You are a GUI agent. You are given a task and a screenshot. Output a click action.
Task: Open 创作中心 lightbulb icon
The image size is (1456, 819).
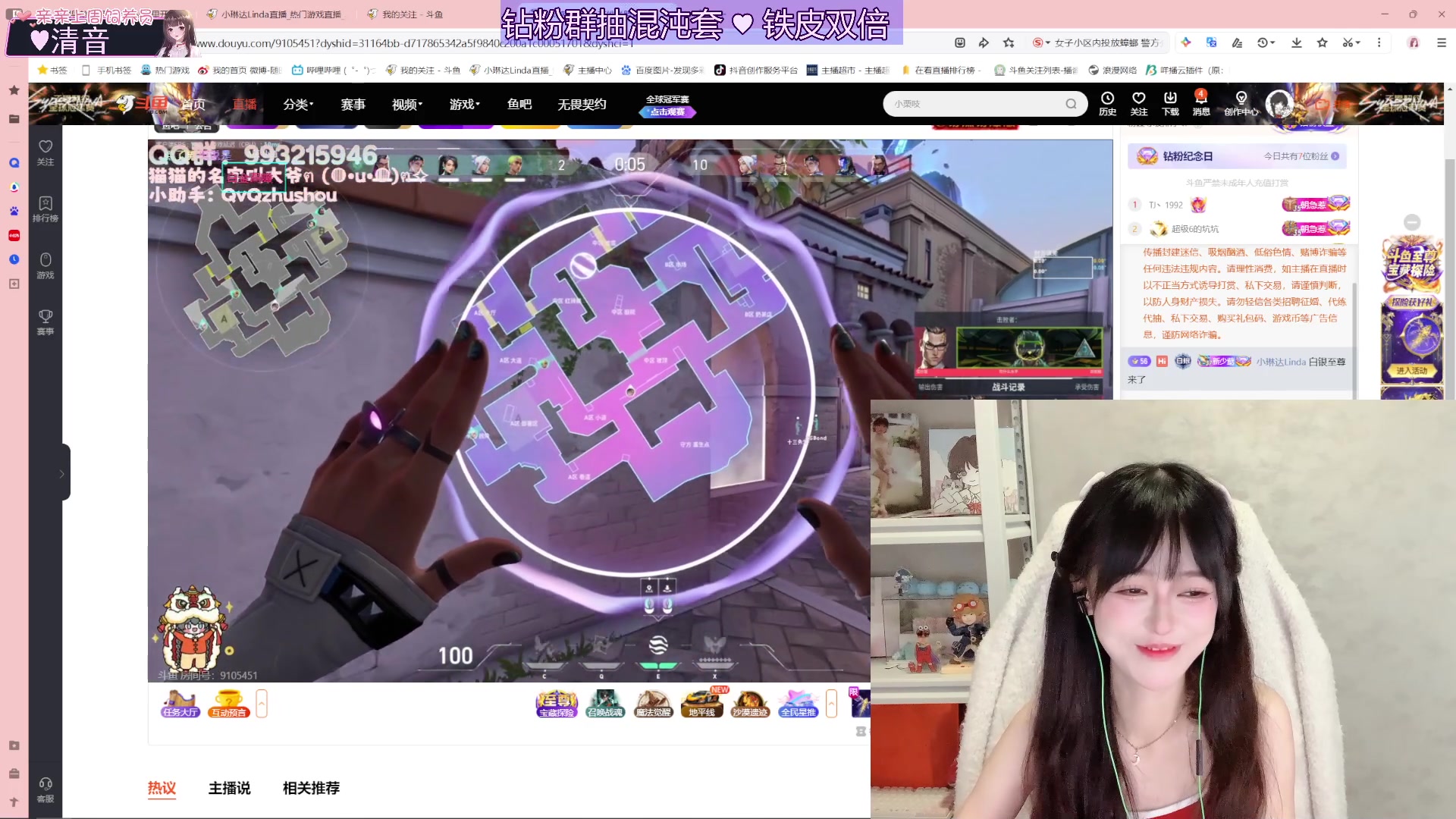point(1241,104)
